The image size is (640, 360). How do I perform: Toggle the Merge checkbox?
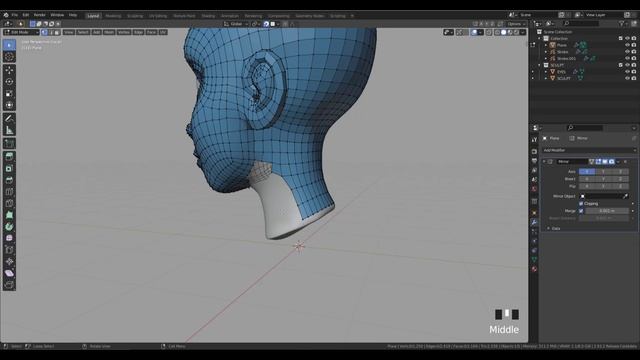pyautogui.click(x=581, y=211)
